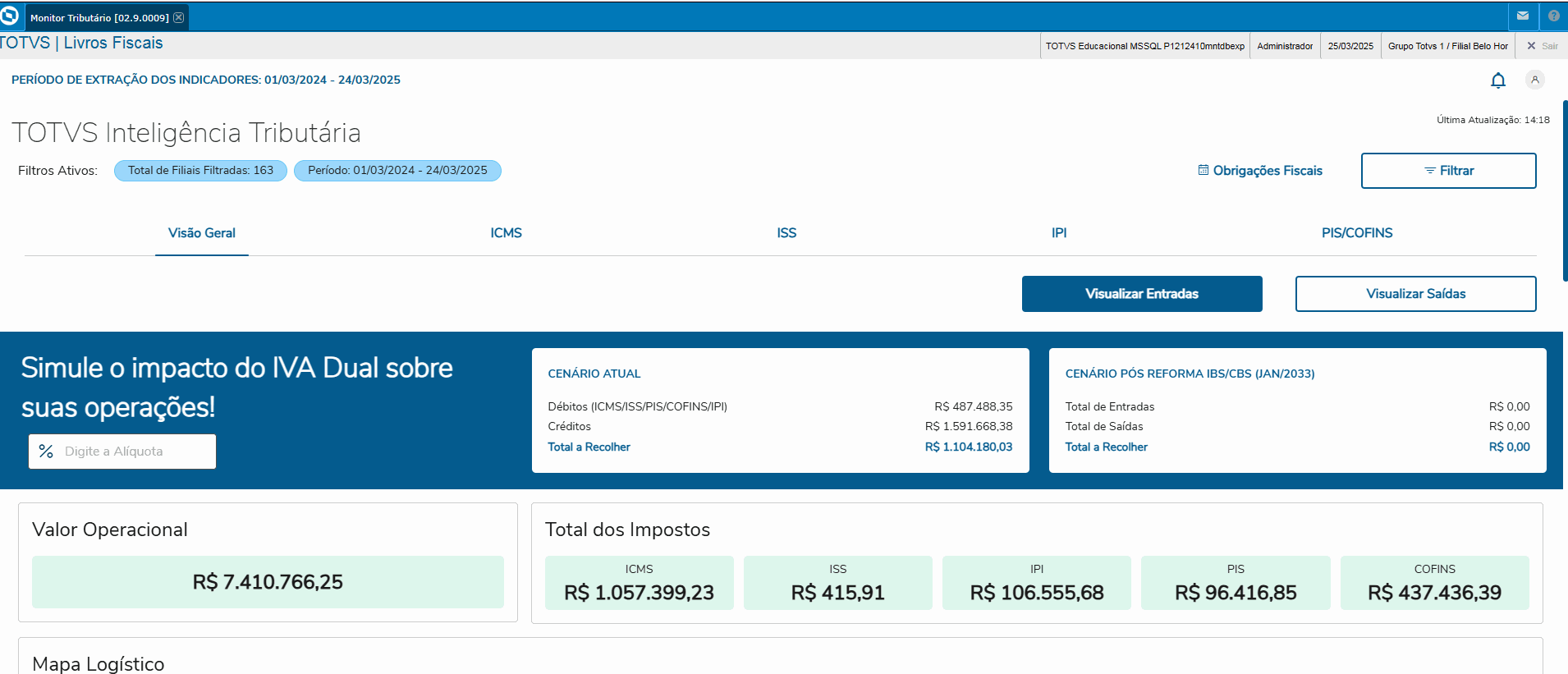The image size is (1568, 674).
Task: Focus the Digite a Alíquota input field
Action: click(122, 452)
